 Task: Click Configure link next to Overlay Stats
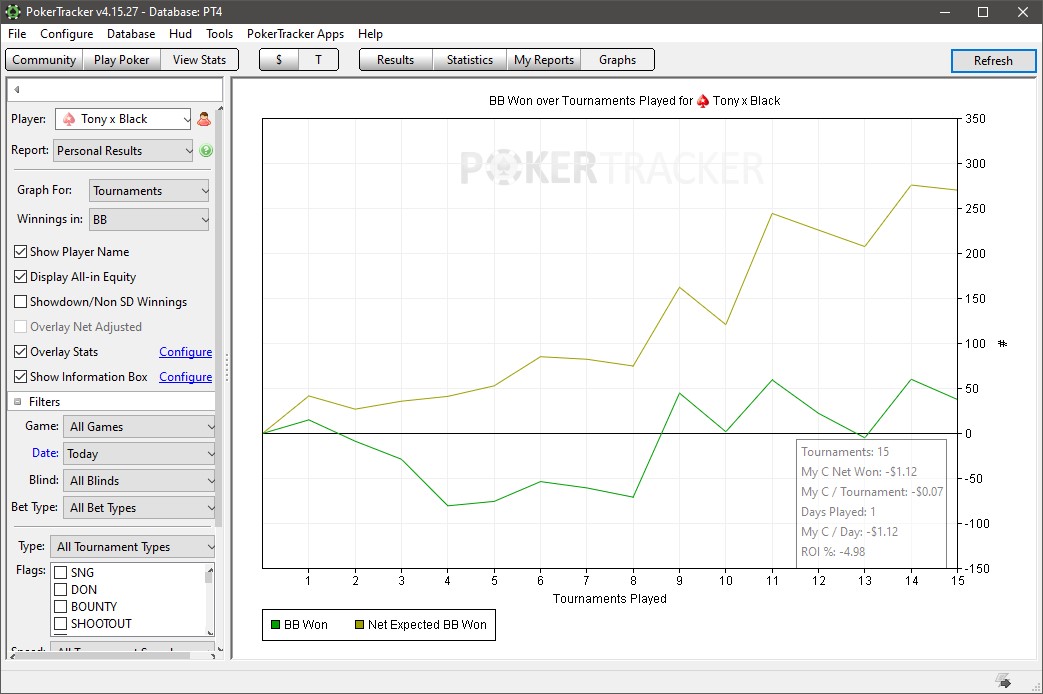[186, 352]
